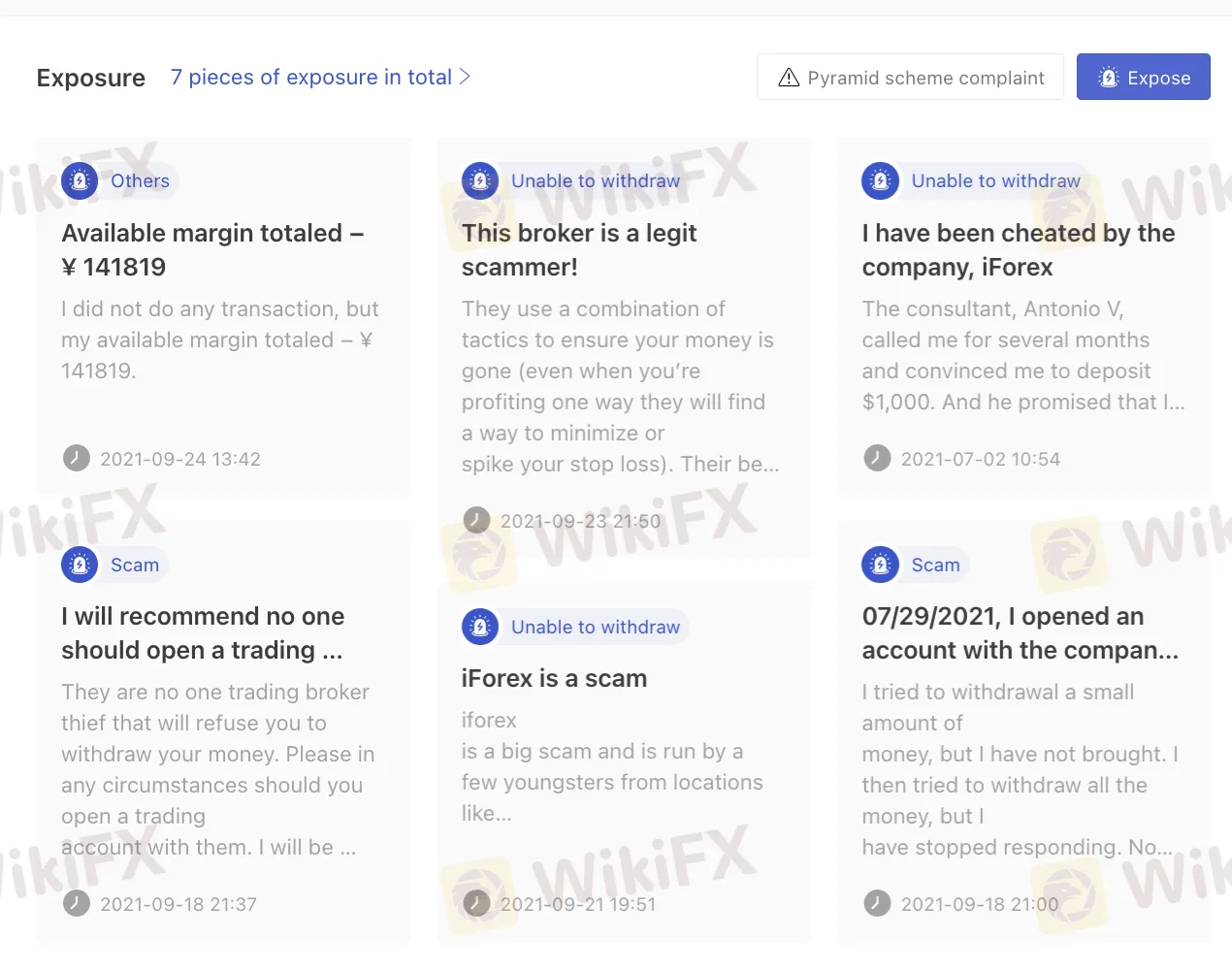Expand the 7 pieces of exposure arrow
The width and height of the screenshot is (1232, 970).
pyautogui.click(x=466, y=77)
